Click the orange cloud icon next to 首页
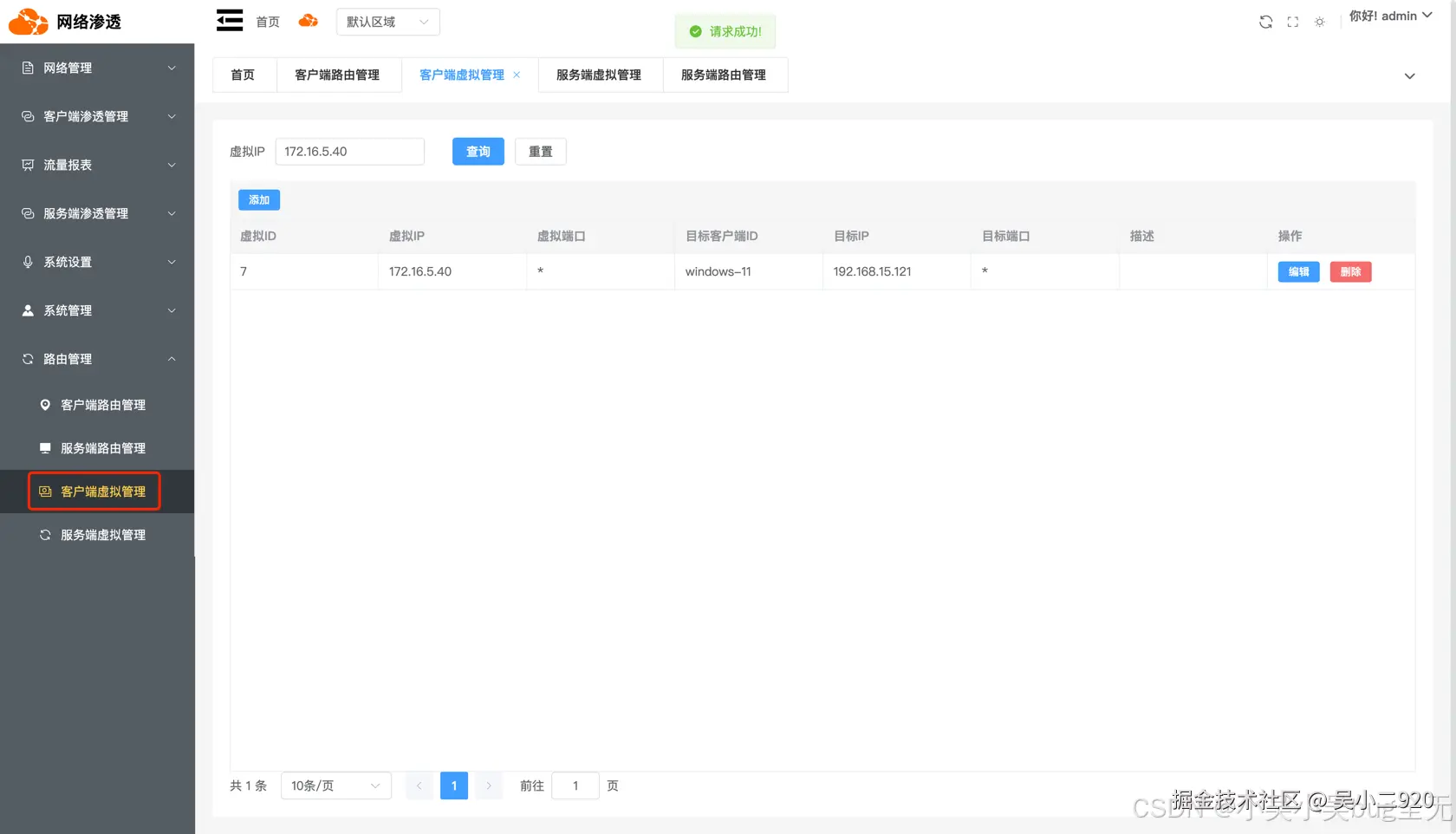The width and height of the screenshot is (1456, 834). [x=309, y=20]
